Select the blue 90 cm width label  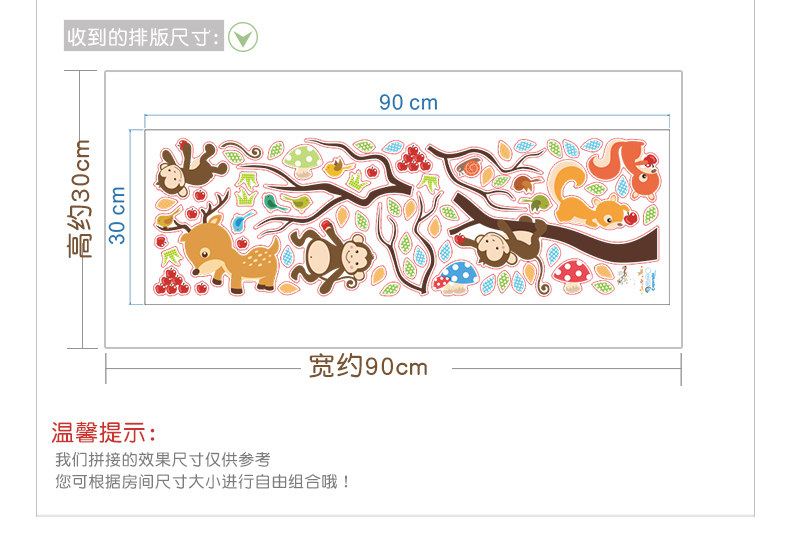click(x=408, y=102)
